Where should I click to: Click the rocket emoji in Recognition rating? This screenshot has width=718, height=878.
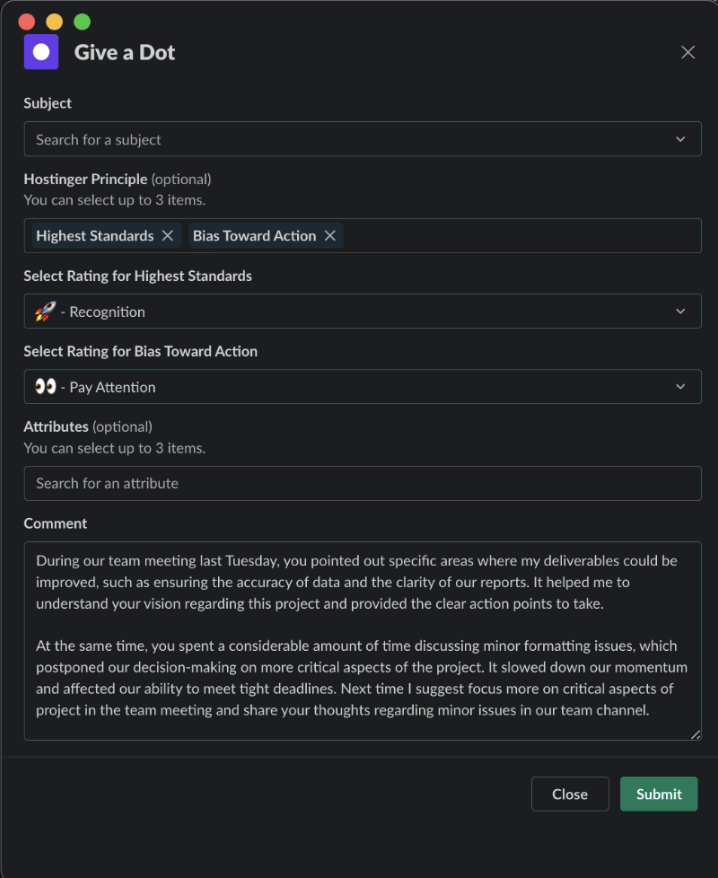[x=45, y=312]
